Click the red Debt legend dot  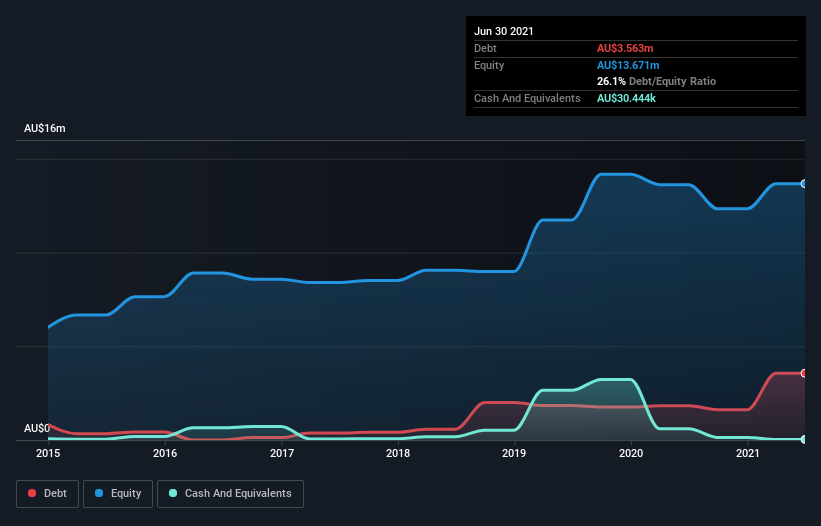[x=32, y=493]
